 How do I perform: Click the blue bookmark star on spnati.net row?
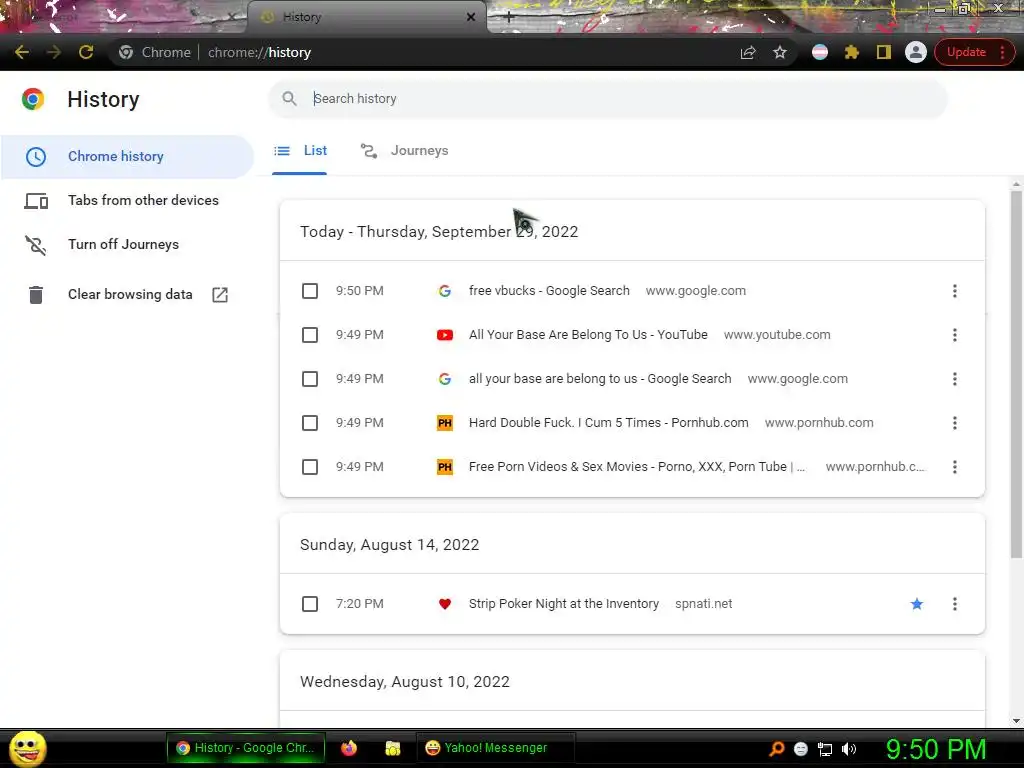pyautogui.click(x=917, y=604)
